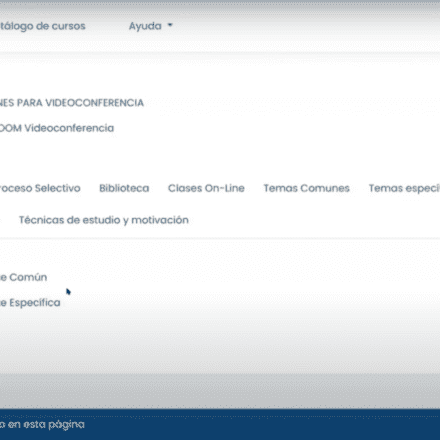Click the PARA VIDEOCONFERENCIA heading text
Viewport: 440px width, 440px height.
tap(80, 103)
